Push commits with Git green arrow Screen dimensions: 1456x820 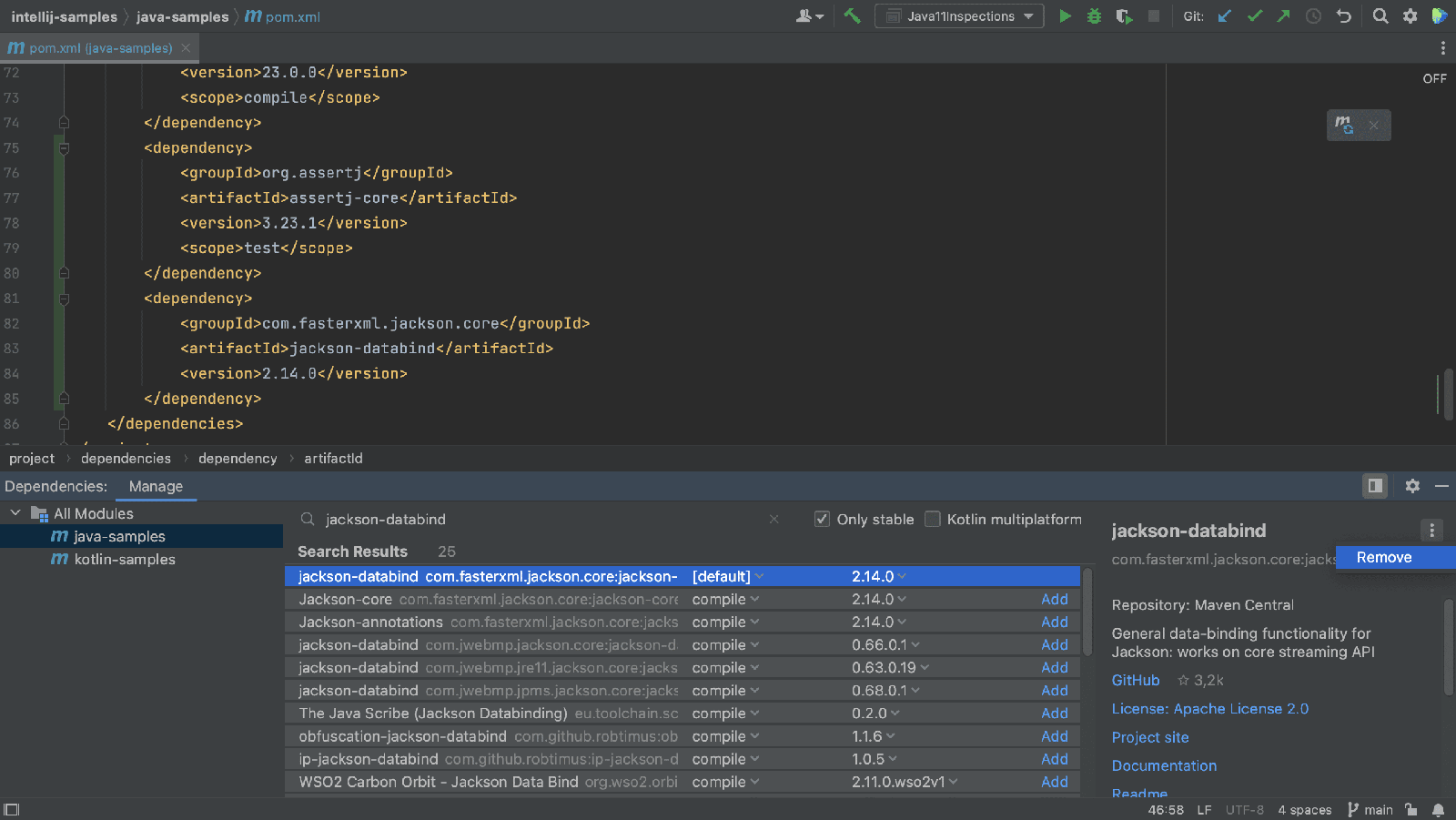(x=1283, y=16)
